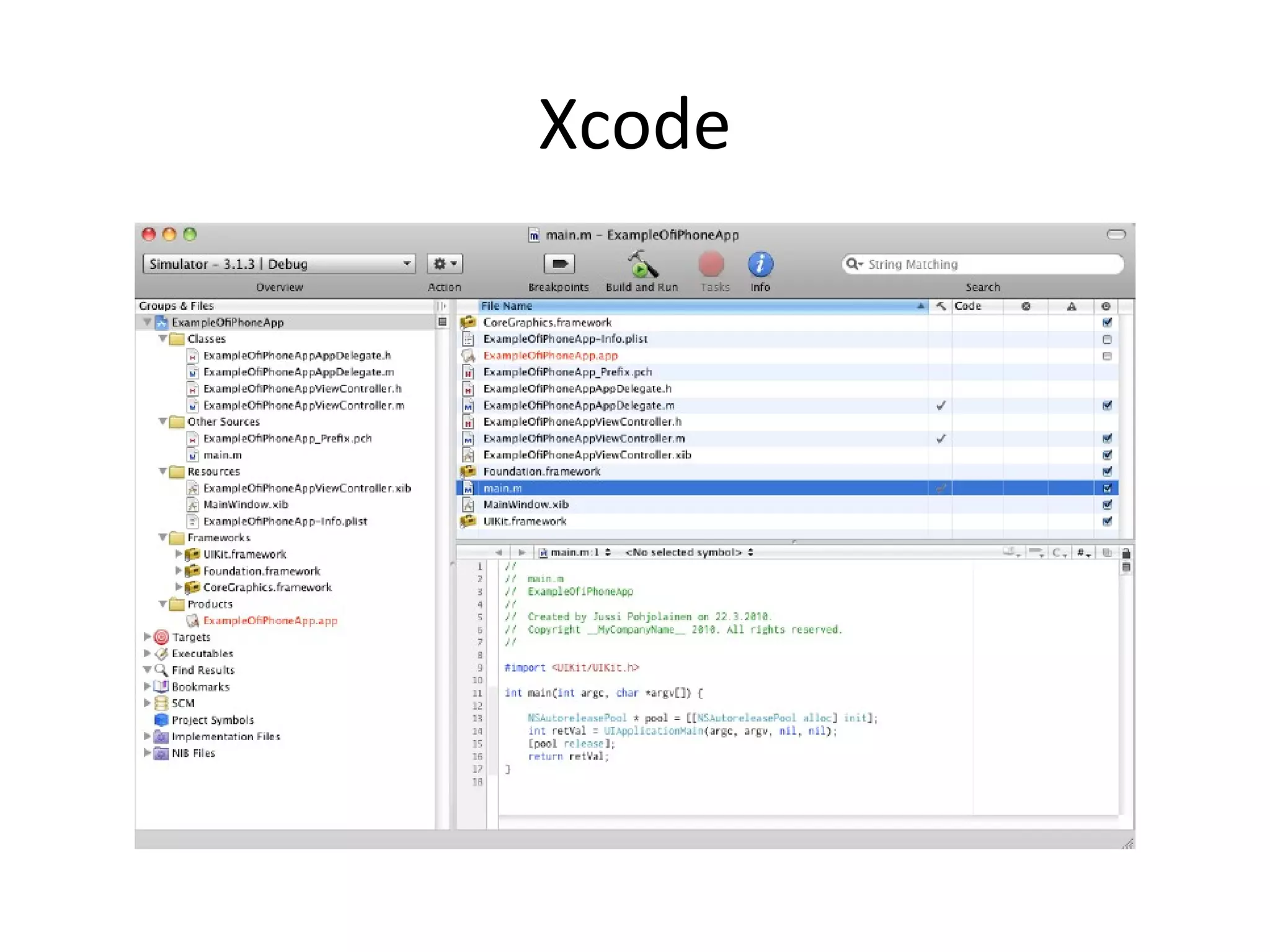Select the Bookmarks book icon
The height and width of the screenshot is (952, 1270).
click(161, 687)
